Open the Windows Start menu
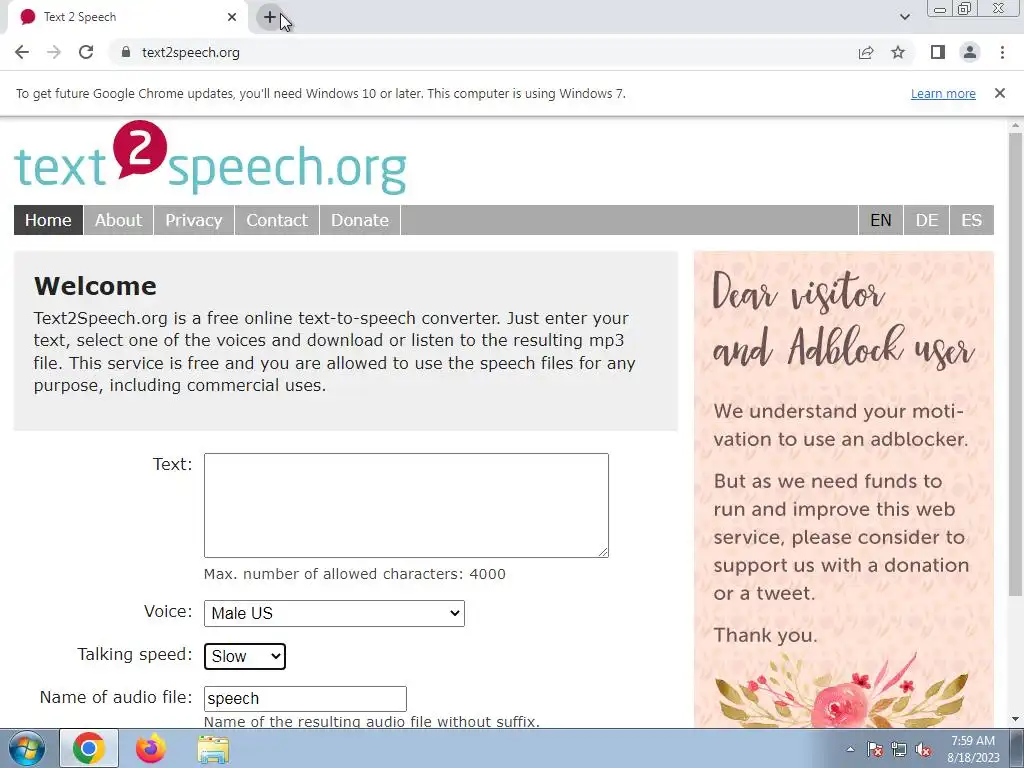 click(26, 748)
